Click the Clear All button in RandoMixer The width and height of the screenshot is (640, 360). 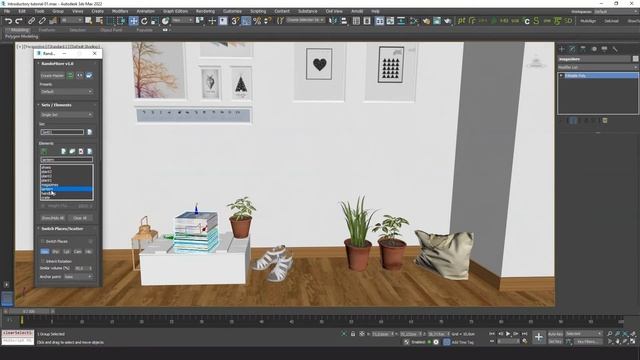80,218
